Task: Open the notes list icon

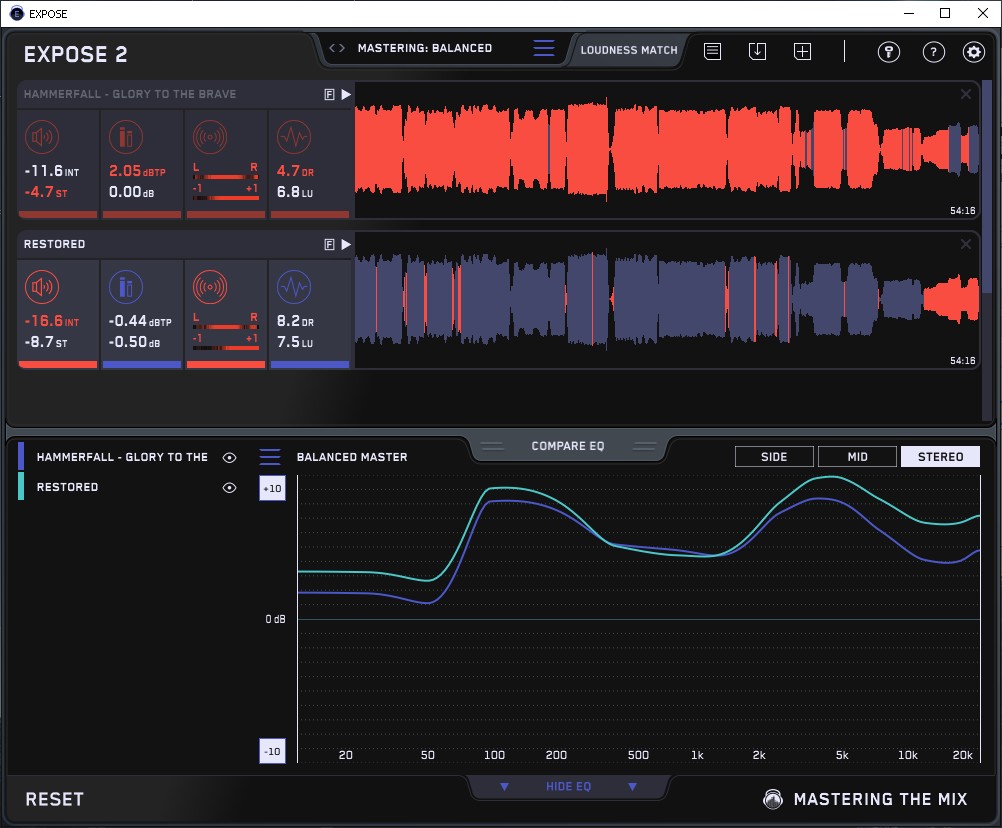Action: (712, 51)
